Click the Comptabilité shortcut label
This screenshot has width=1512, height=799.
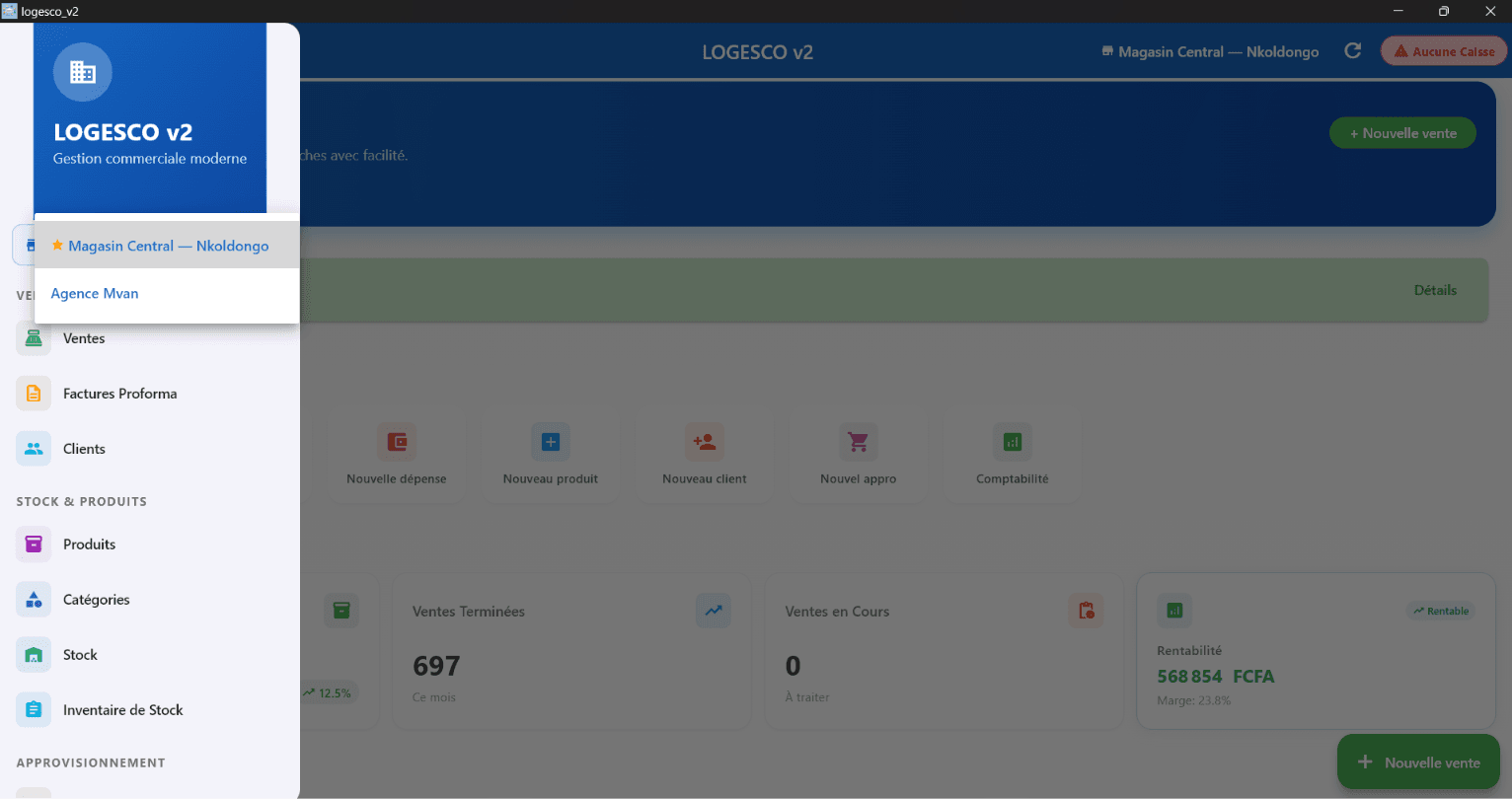(x=1013, y=478)
